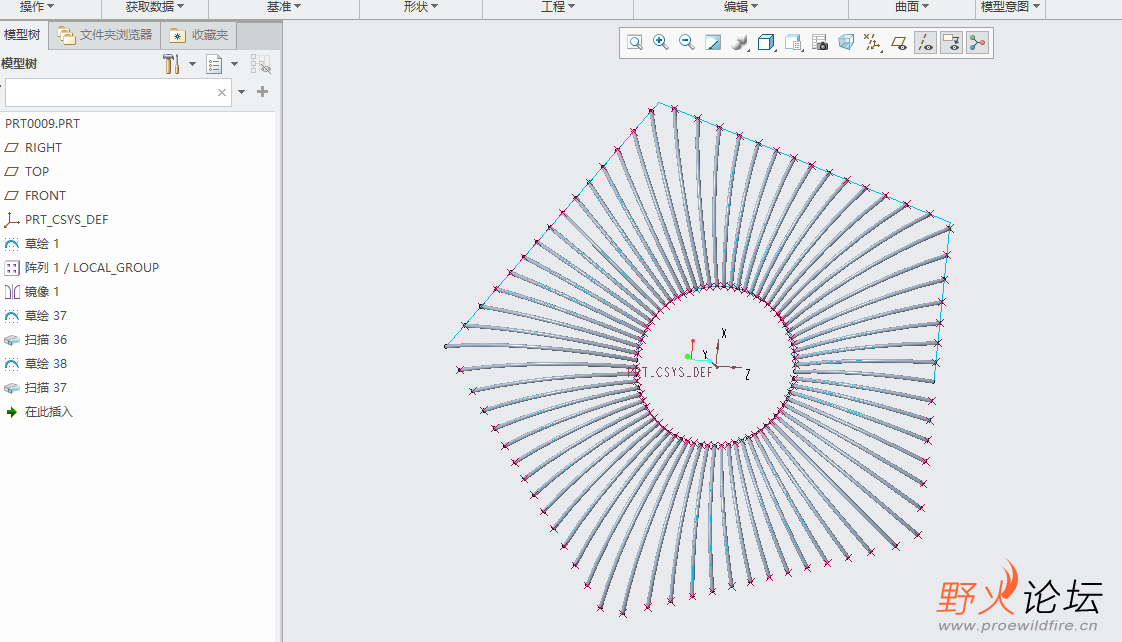The image size is (1122, 642).
Task: Toggle the axis display eye icon
Action: click(x=925, y=42)
